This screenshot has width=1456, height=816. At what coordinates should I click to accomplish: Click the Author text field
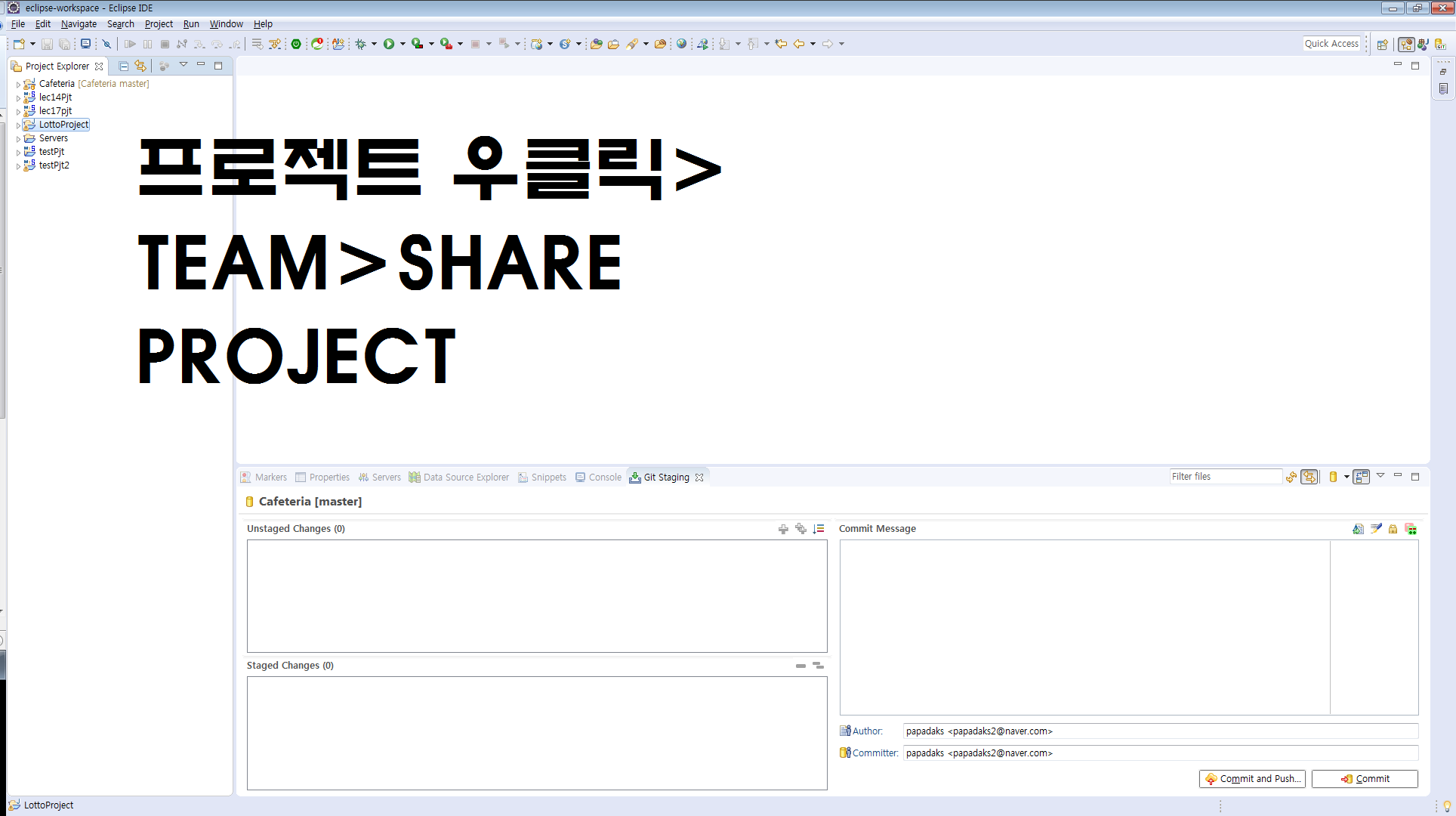[x=1160, y=731]
